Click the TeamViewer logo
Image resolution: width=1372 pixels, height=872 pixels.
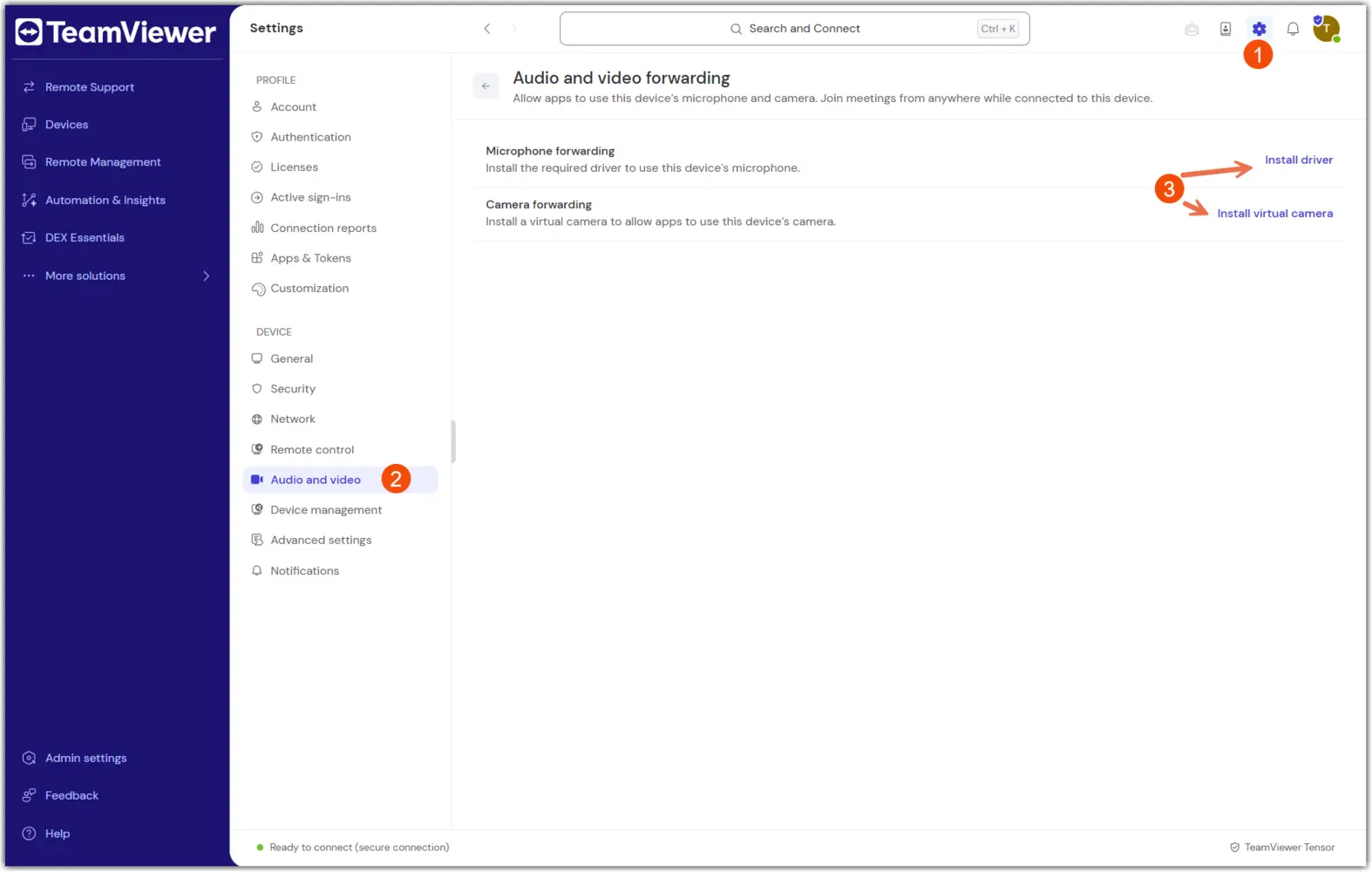click(116, 32)
